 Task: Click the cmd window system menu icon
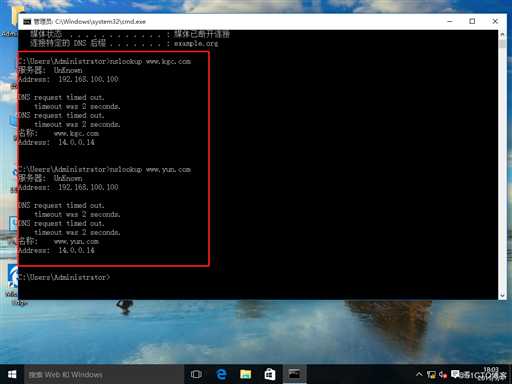coord(27,22)
